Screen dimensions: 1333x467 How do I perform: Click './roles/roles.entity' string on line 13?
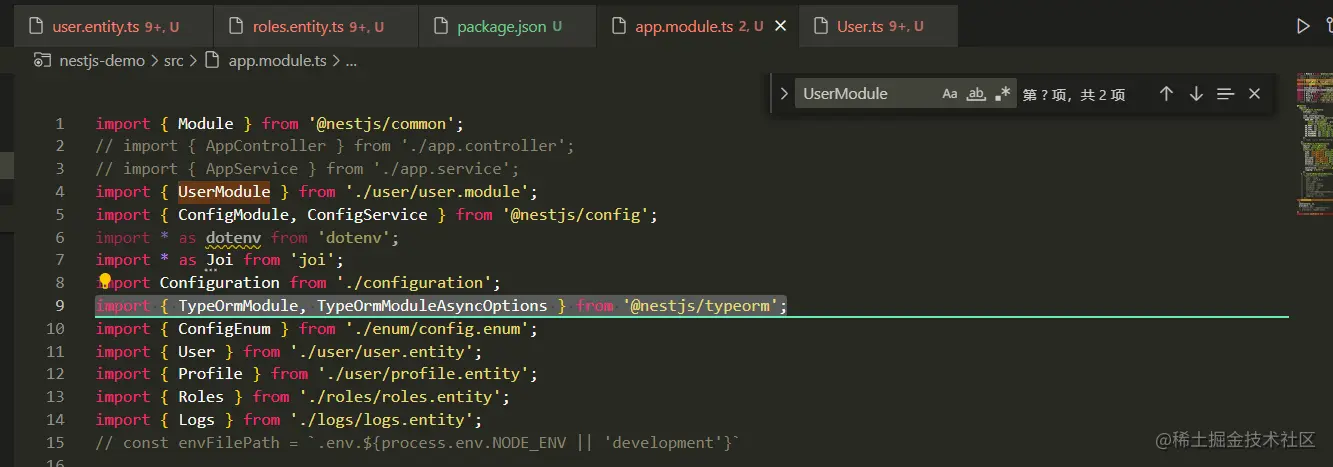coord(405,397)
